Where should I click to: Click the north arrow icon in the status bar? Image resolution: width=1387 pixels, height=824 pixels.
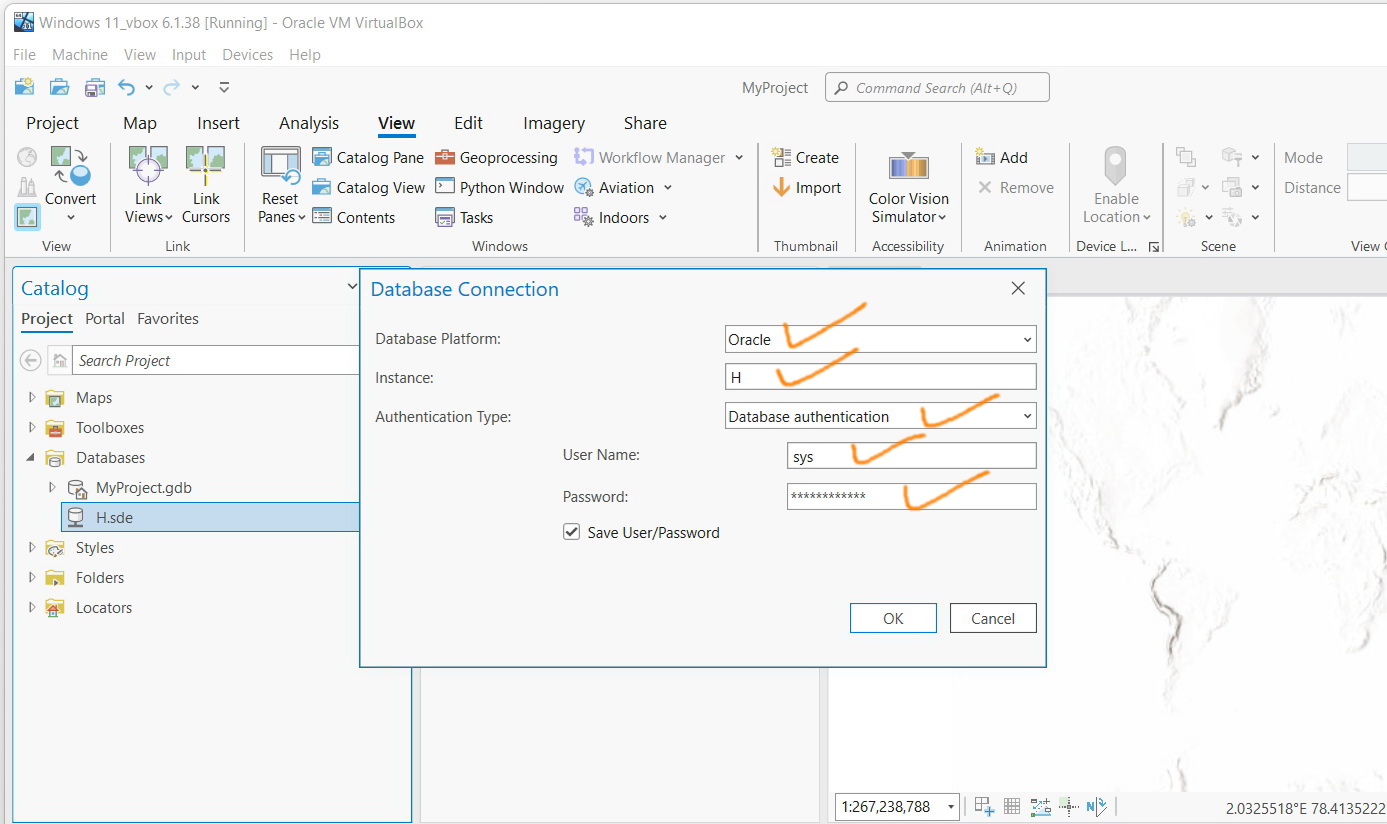click(1097, 806)
